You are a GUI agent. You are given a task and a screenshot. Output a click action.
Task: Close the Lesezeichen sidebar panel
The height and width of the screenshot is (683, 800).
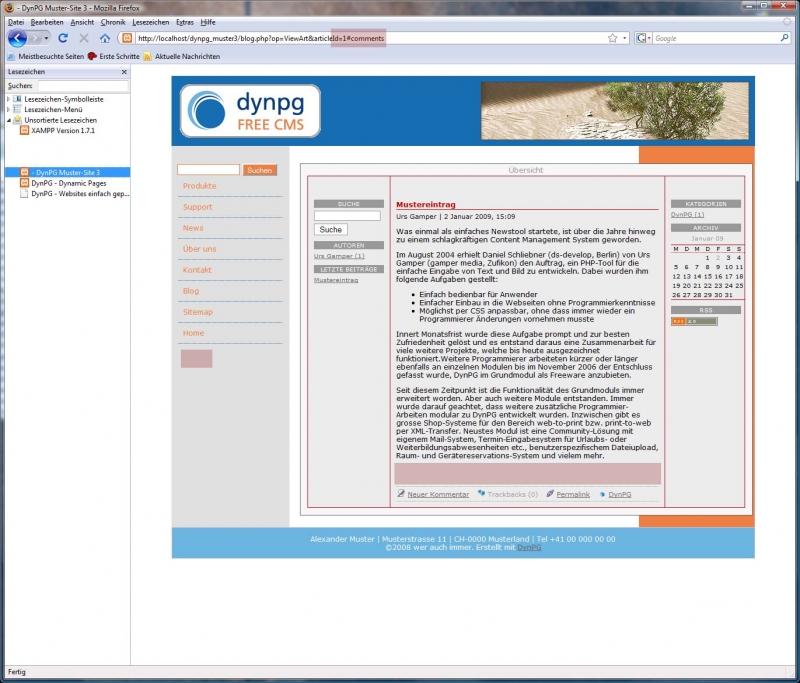tap(124, 72)
